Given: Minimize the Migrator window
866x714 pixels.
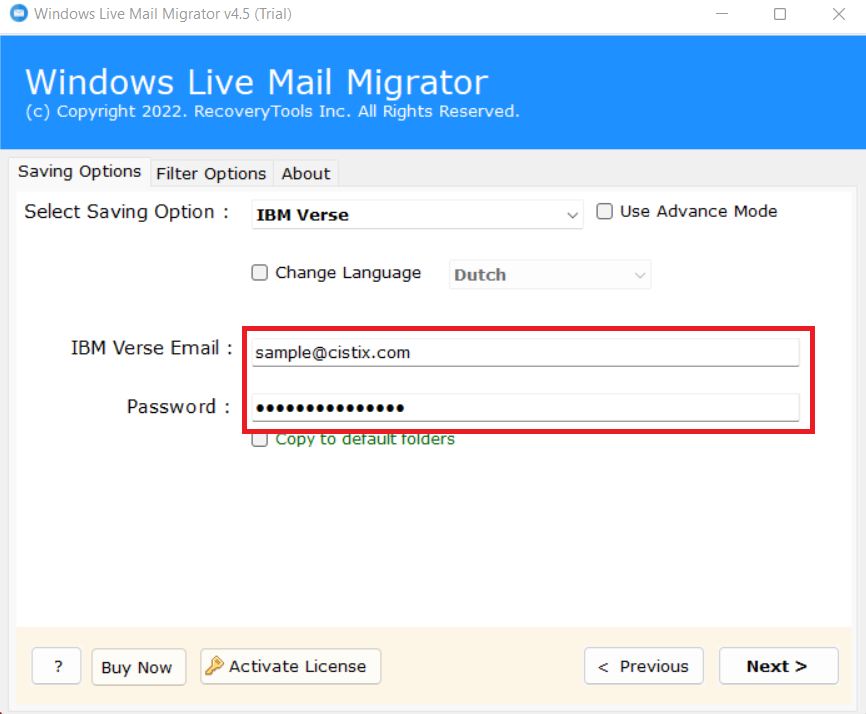Looking at the screenshot, I should tap(722, 14).
